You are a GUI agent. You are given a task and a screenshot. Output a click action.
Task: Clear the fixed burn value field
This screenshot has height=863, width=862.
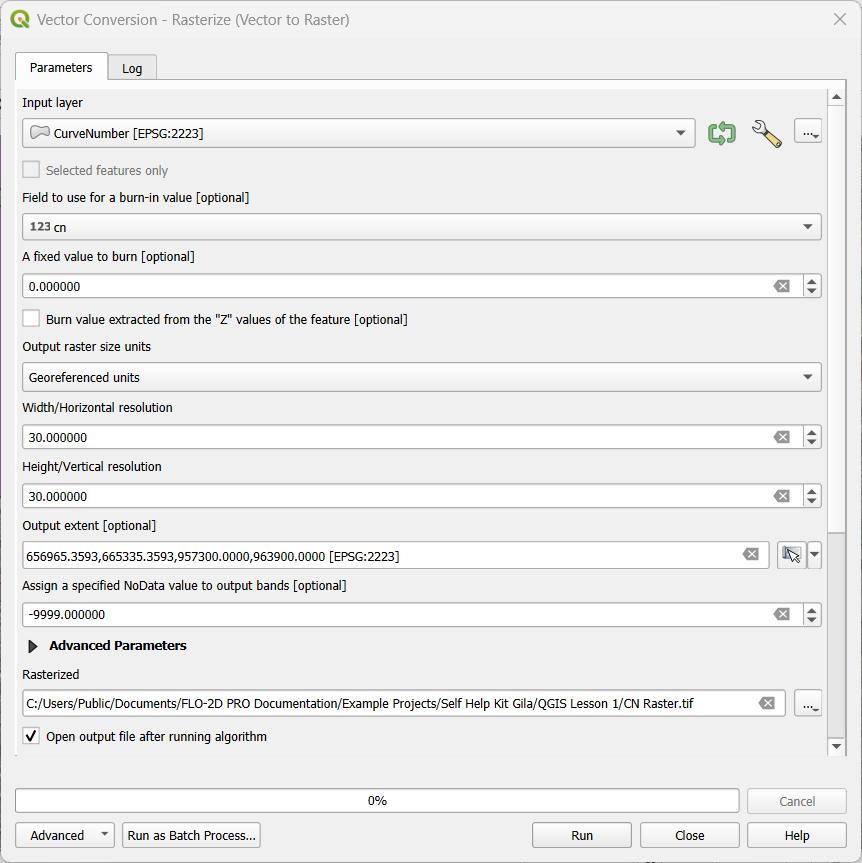tap(782, 286)
